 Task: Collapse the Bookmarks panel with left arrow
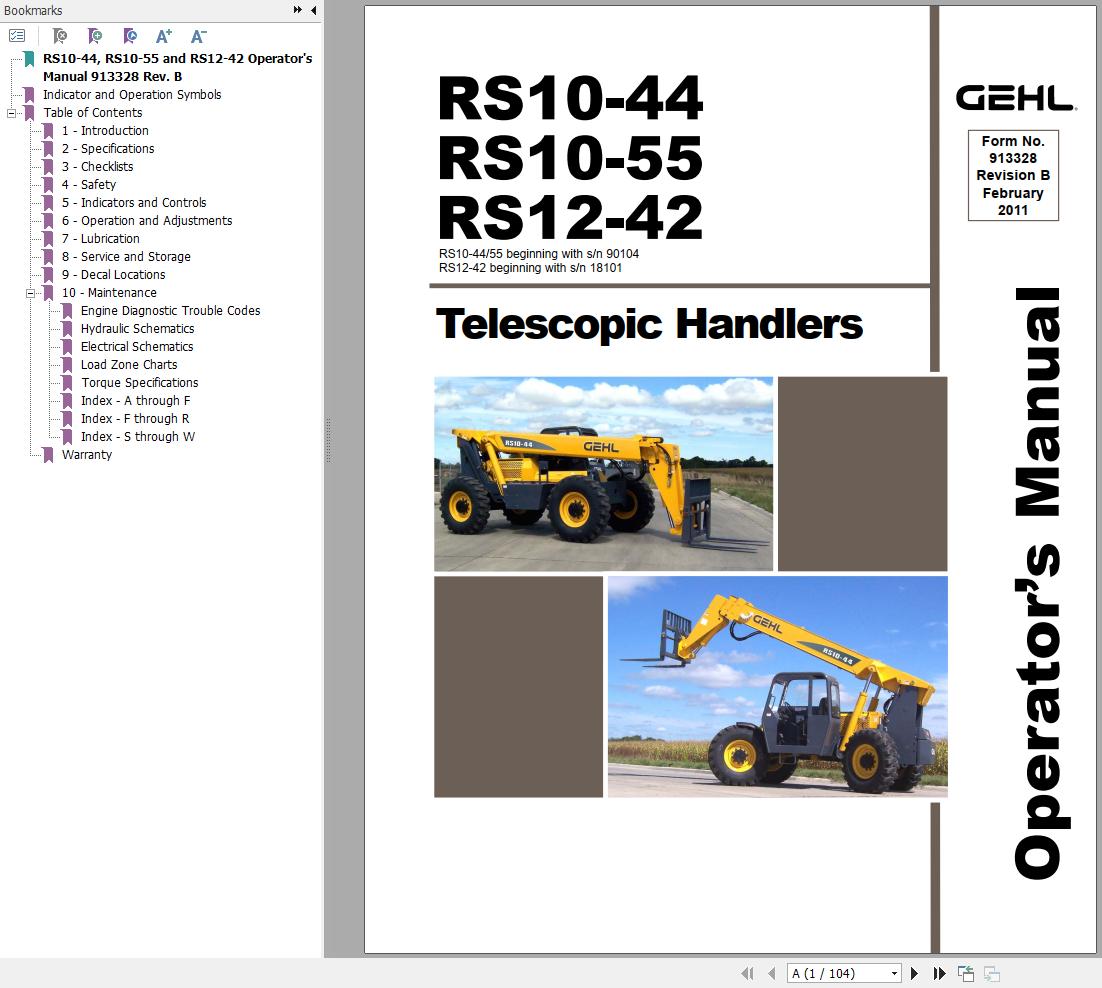313,10
